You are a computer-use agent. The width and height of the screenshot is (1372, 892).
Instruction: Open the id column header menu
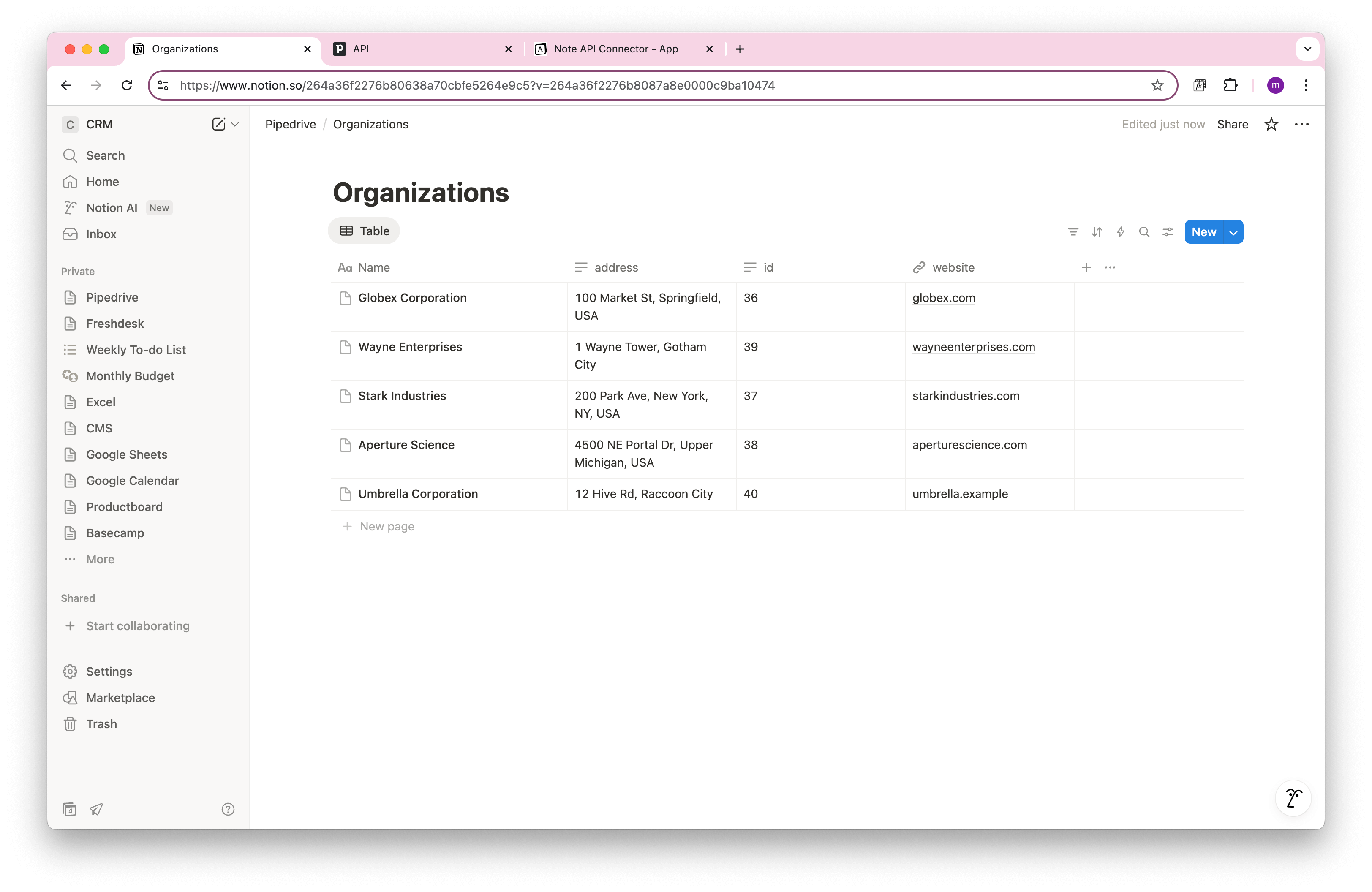(x=820, y=267)
